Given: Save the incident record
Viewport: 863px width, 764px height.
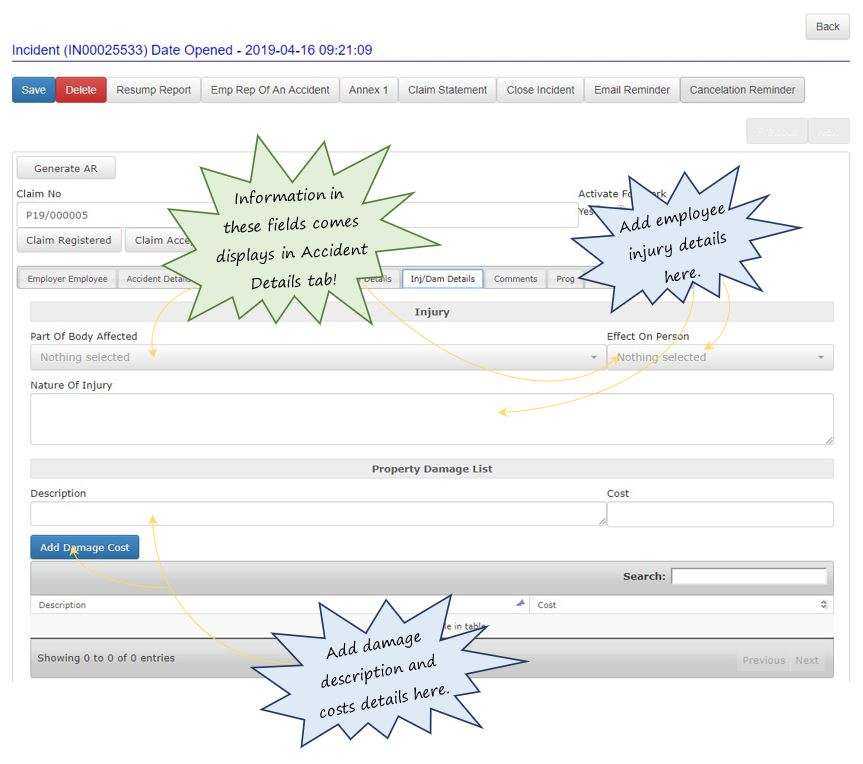Looking at the screenshot, I should [x=32, y=89].
